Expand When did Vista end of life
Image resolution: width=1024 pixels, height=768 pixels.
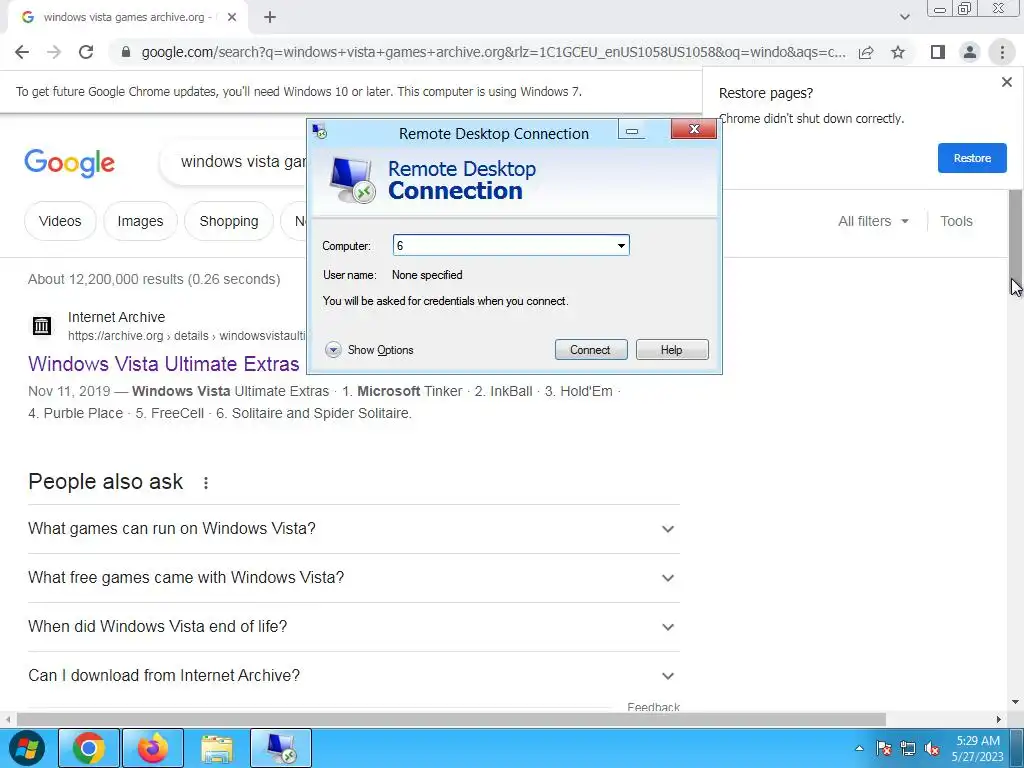pyautogui.click(x=354, y=626)
